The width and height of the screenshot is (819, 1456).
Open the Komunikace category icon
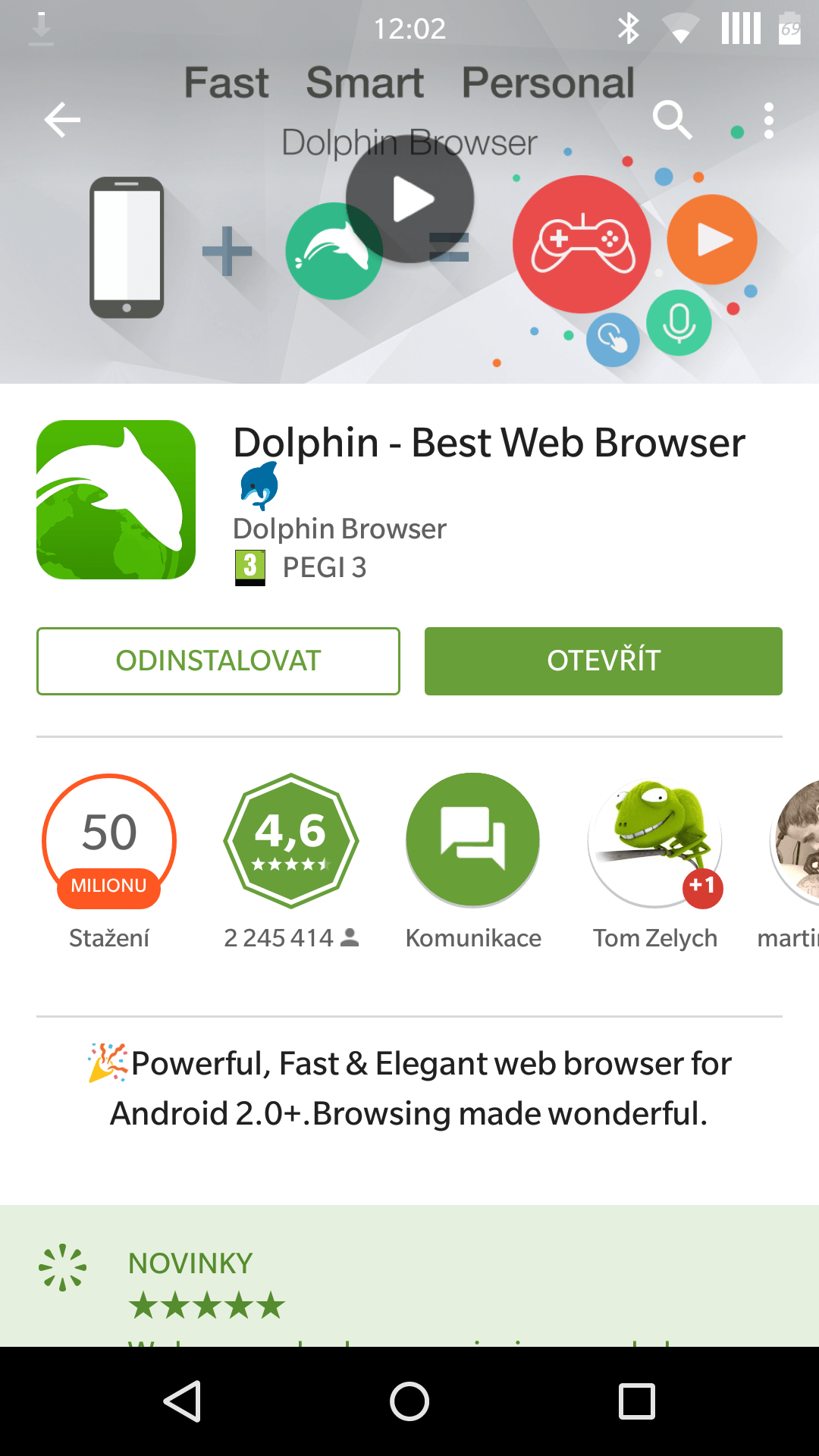(473, 841)
